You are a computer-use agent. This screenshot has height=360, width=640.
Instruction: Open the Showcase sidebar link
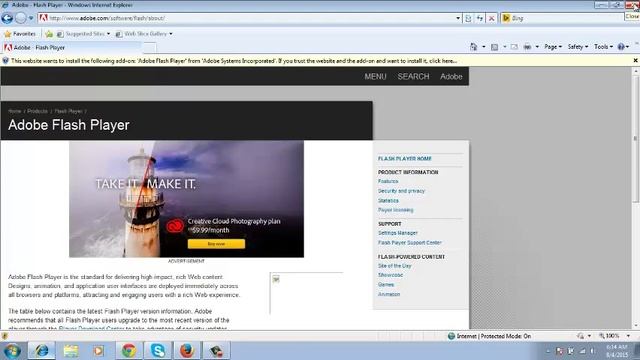tap(390, 275)
